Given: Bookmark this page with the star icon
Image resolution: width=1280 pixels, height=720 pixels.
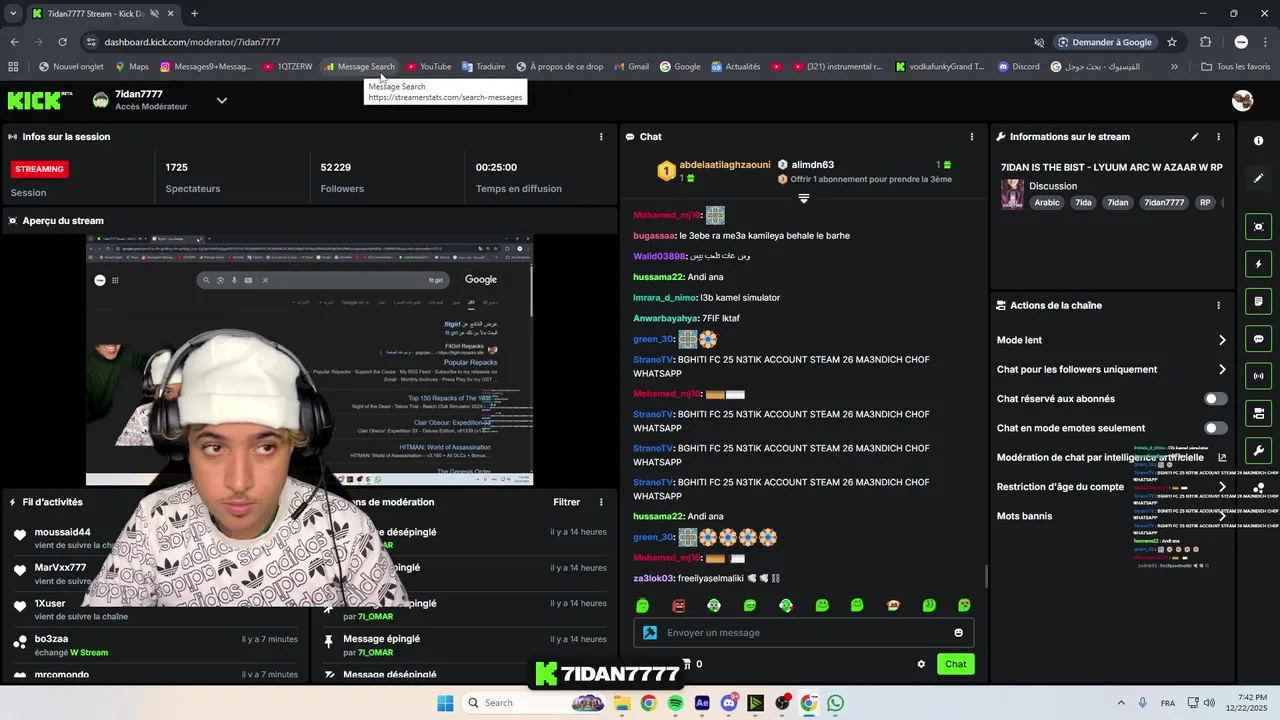Looking at the screenshot, I should point(1172,42).
